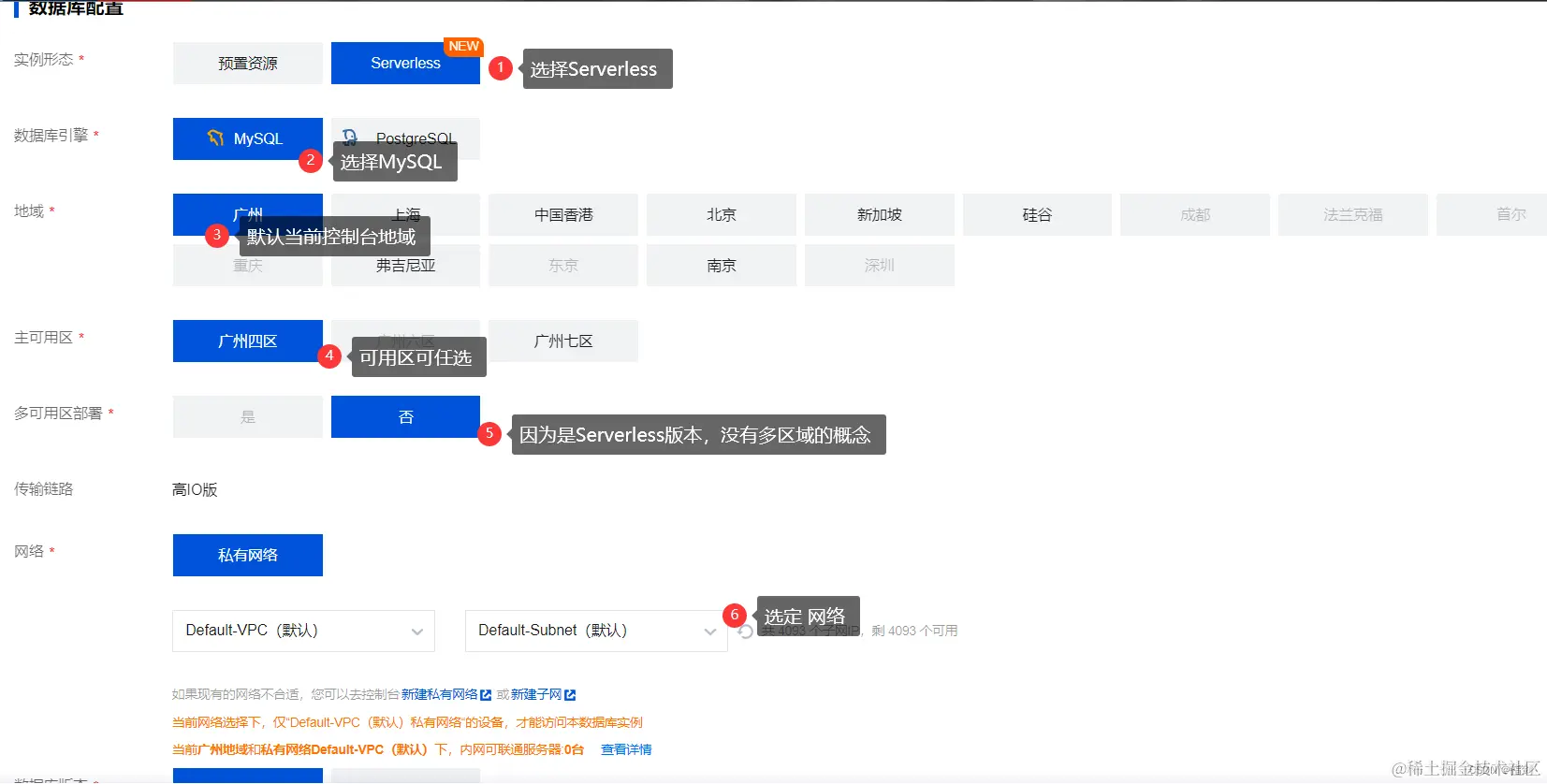1547x784 pixels.
Task: Select the 私有网络 network type
Action: pos(248,555)
